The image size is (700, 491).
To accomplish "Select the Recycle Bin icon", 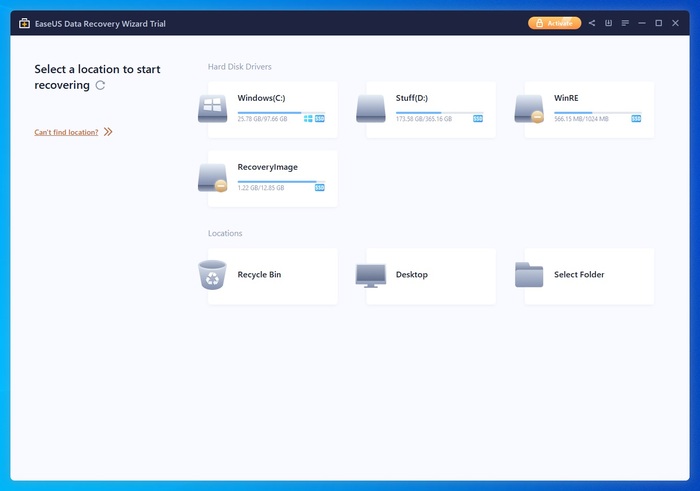I will (212, 275).
